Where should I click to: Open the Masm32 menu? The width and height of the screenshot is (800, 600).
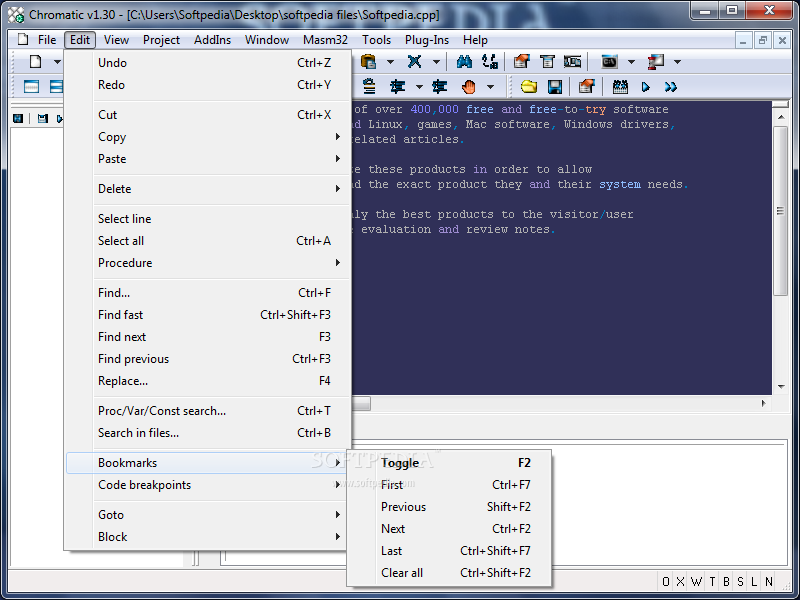[x=326, y=40]
